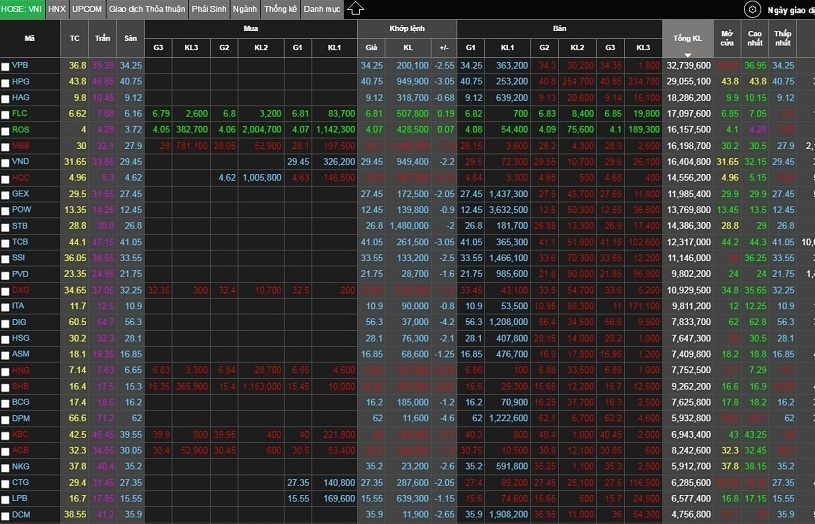The image size is (815, 524).
Task: Enable the checkbox beside TCB
Action: [x=6, y=242]
